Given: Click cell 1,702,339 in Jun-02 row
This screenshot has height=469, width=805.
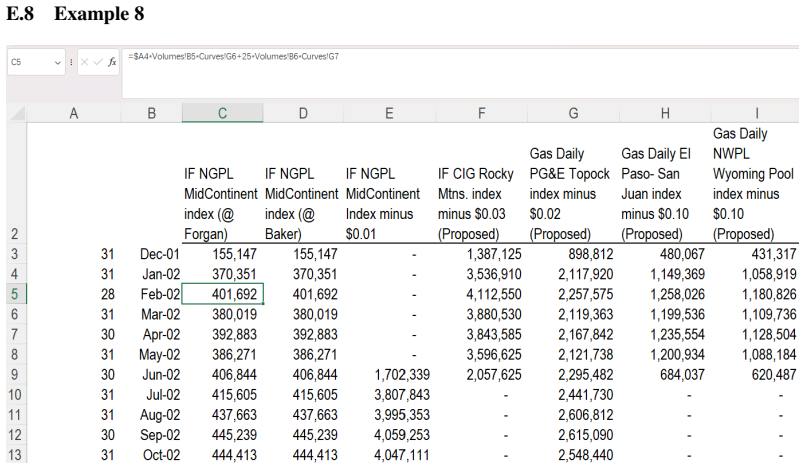Looking at the screenshot, I should tap(402, 375).
